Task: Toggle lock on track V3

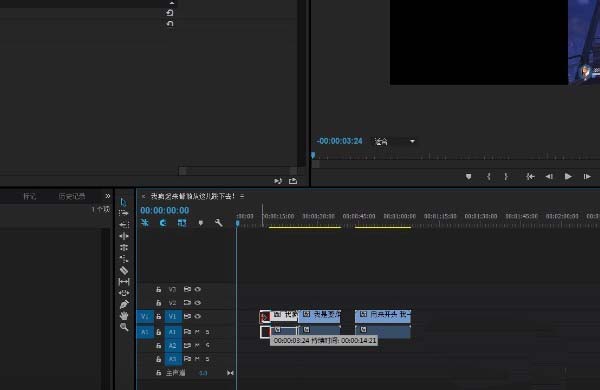Action: tap(158, 289)
